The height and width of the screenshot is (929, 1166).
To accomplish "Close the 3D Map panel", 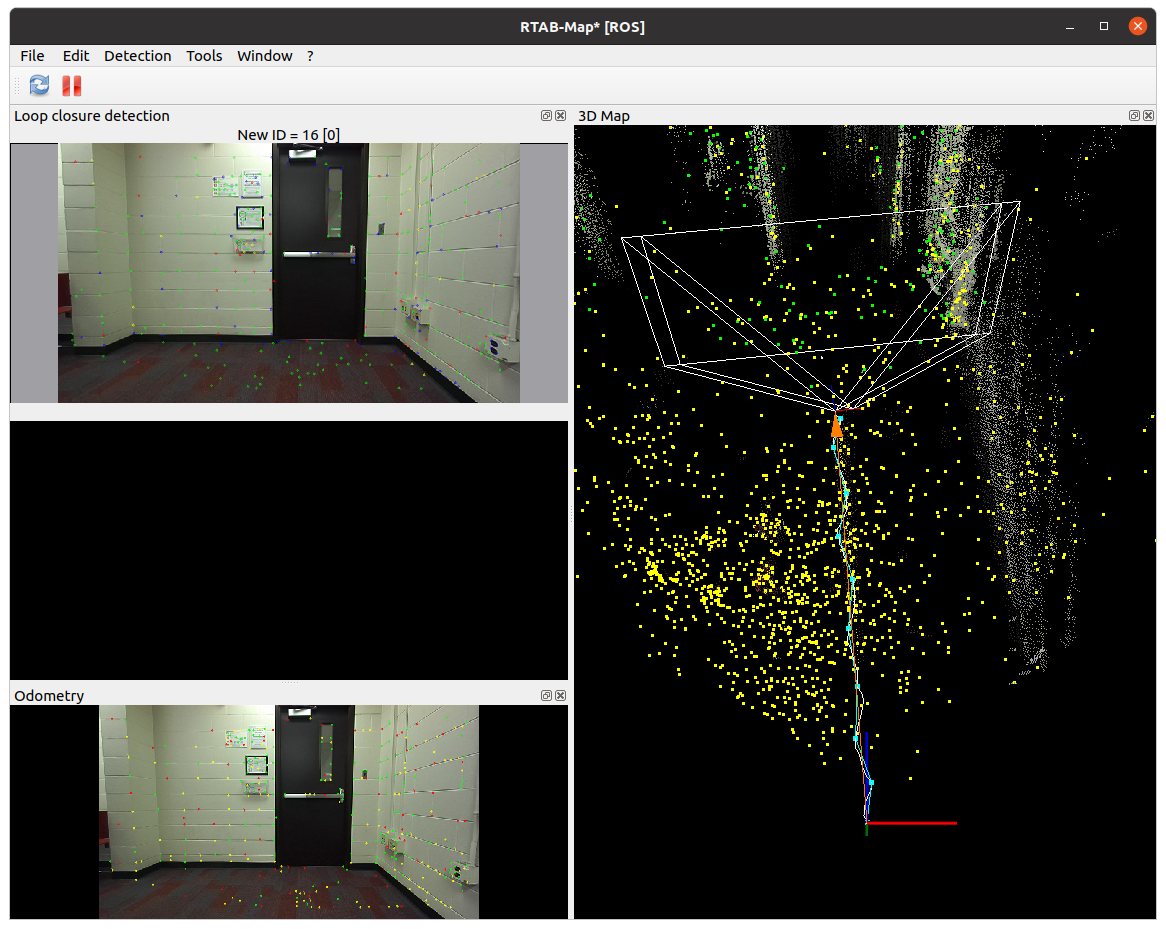I will [x=1148, y=116].
